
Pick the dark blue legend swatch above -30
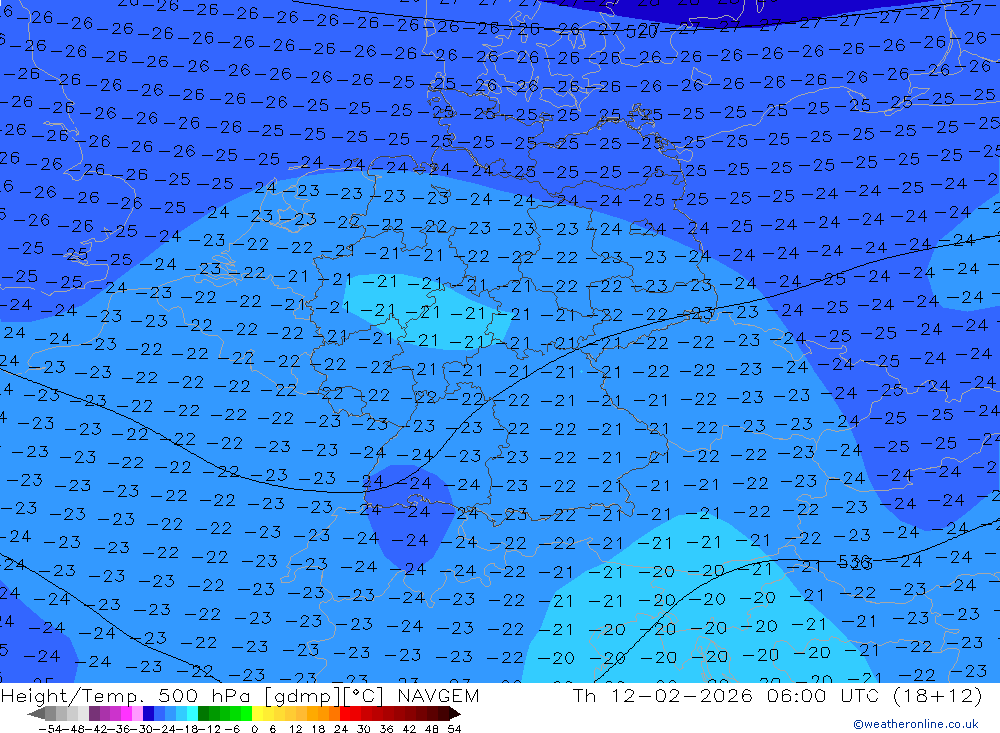[x=148, y=713]
